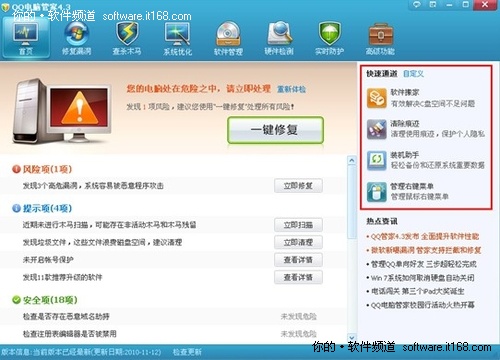
Task: Click the scrollbar down arrow of results list
Action: point(352,338)
